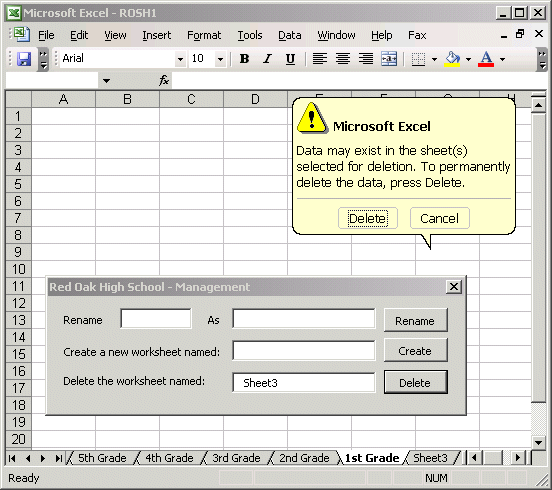Confirm Delete in the Excel warning balloon

[368, 218]
